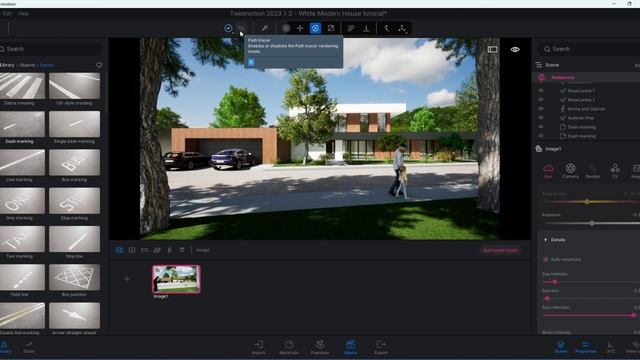Toggle the Ambience container visibility icon

[542, 77]
